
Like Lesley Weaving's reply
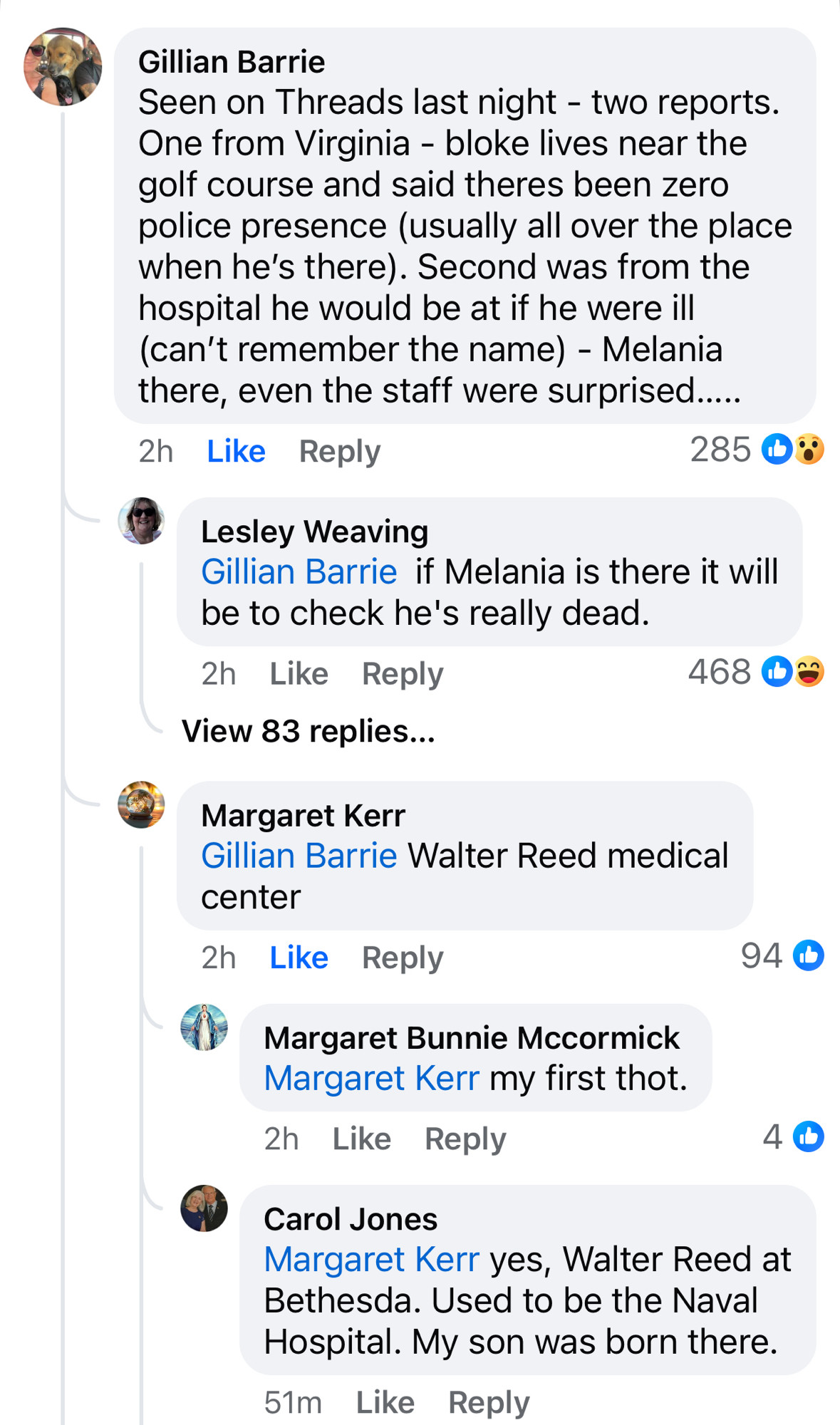299,673
